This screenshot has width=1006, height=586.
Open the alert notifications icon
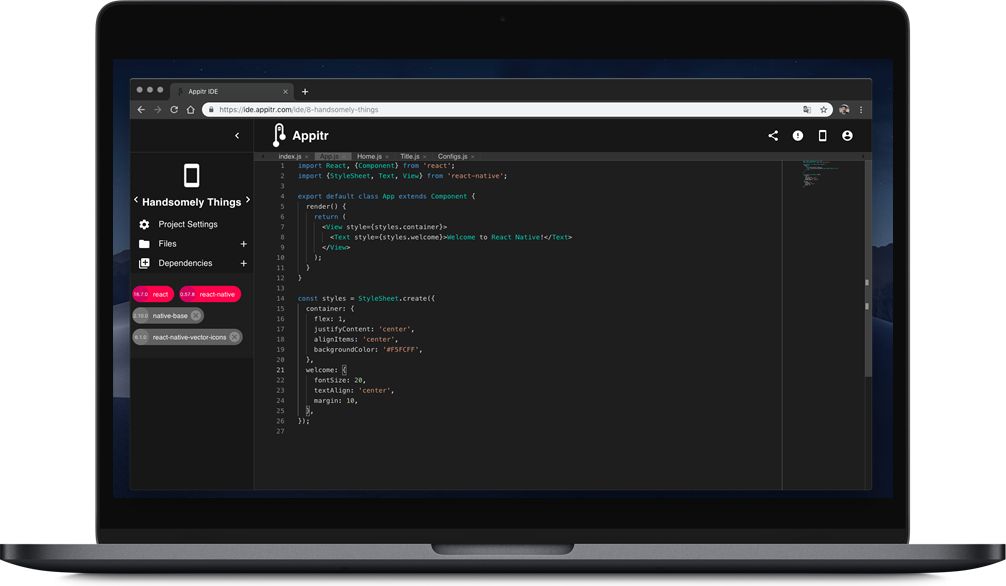tap(797, 135)
